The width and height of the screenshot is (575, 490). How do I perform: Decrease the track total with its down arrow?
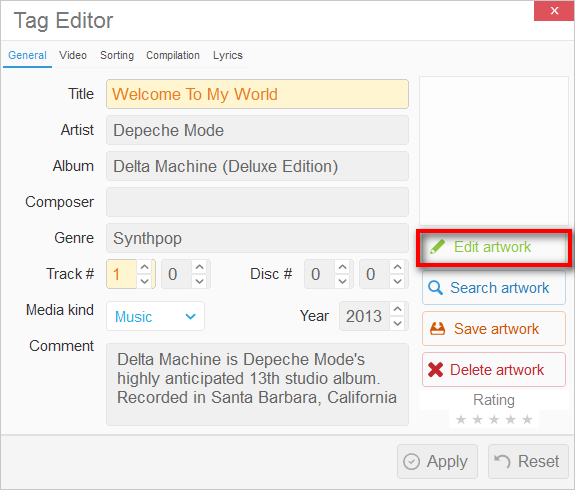coord(199,281)
